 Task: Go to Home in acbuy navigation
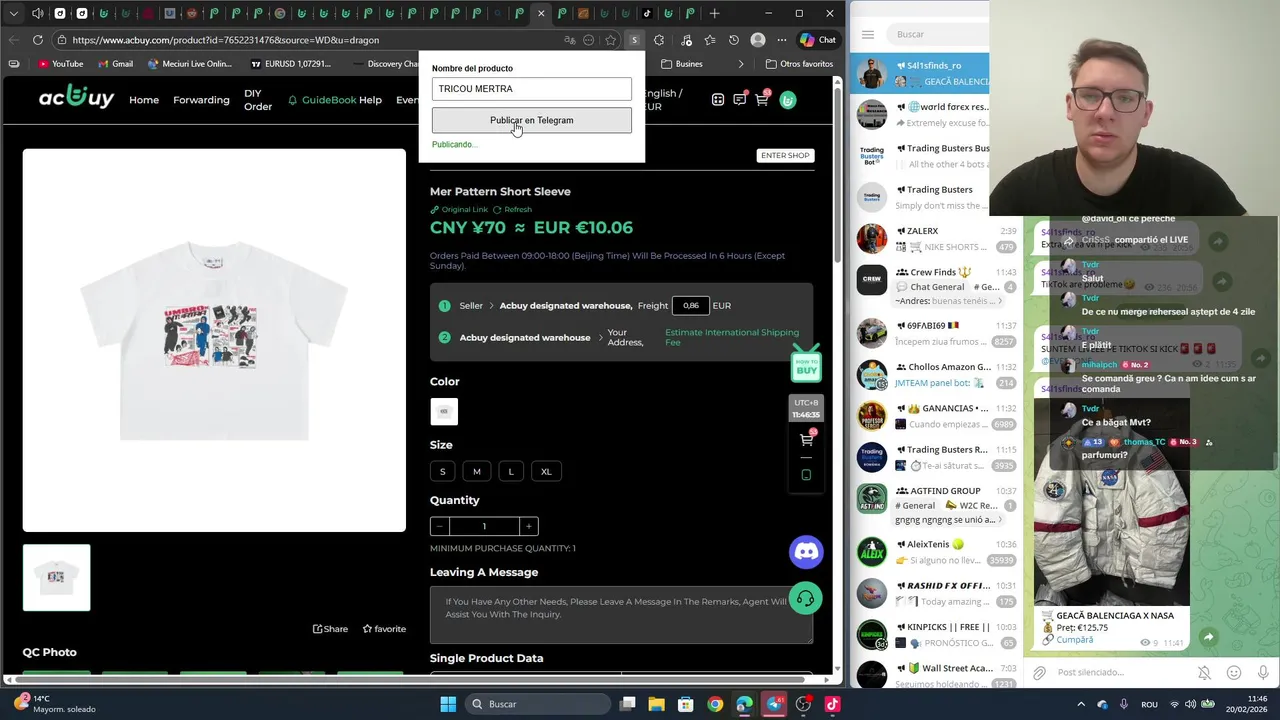(x=144, y=100)
